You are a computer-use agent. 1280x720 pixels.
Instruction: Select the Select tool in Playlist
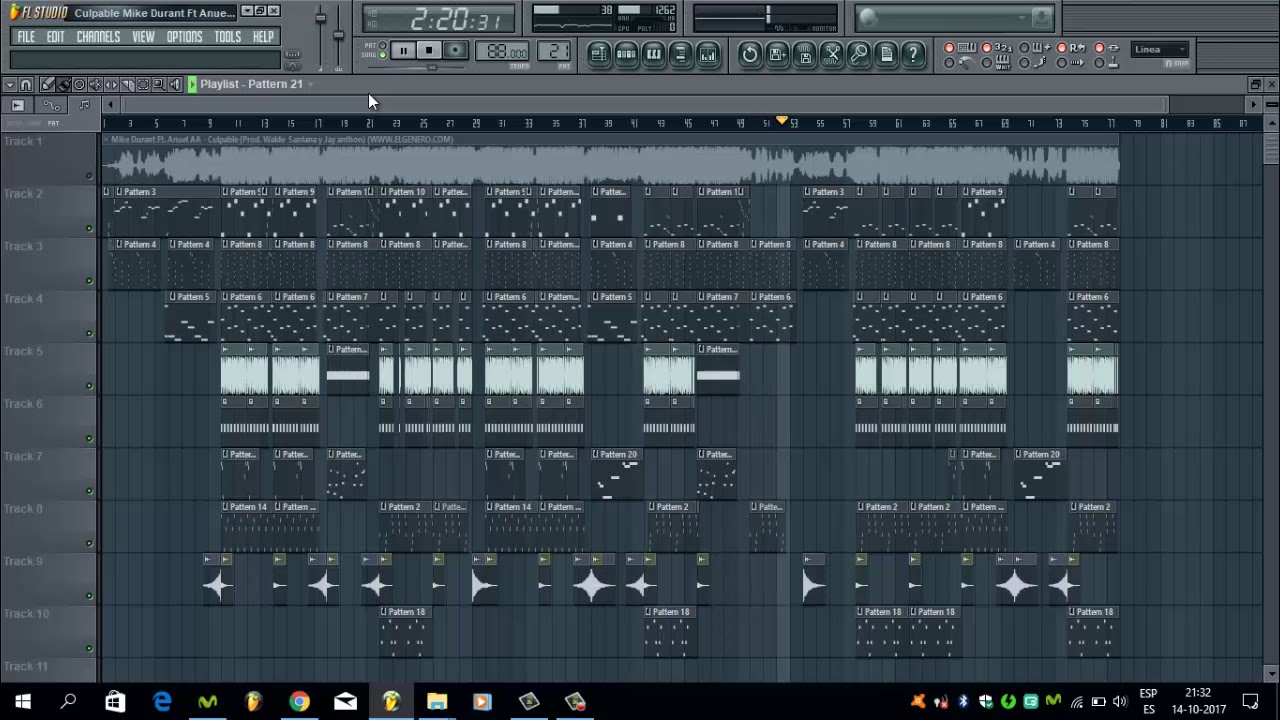click(x=143, y=85)
